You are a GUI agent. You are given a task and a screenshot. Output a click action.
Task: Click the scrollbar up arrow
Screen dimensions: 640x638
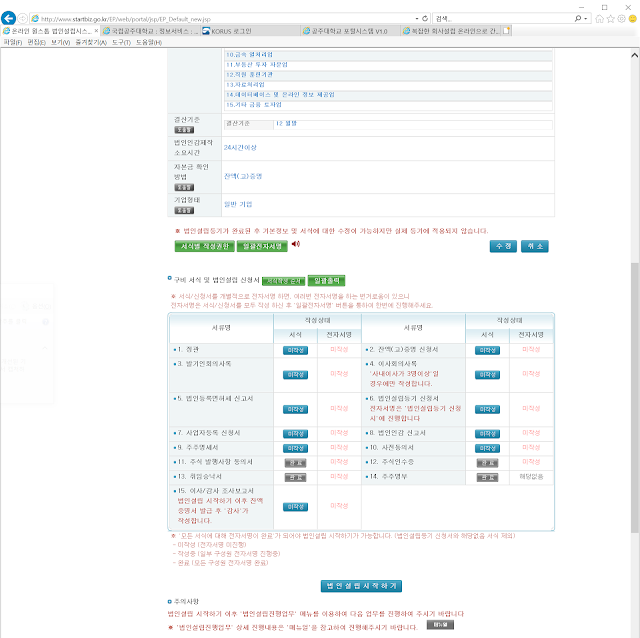635,55
